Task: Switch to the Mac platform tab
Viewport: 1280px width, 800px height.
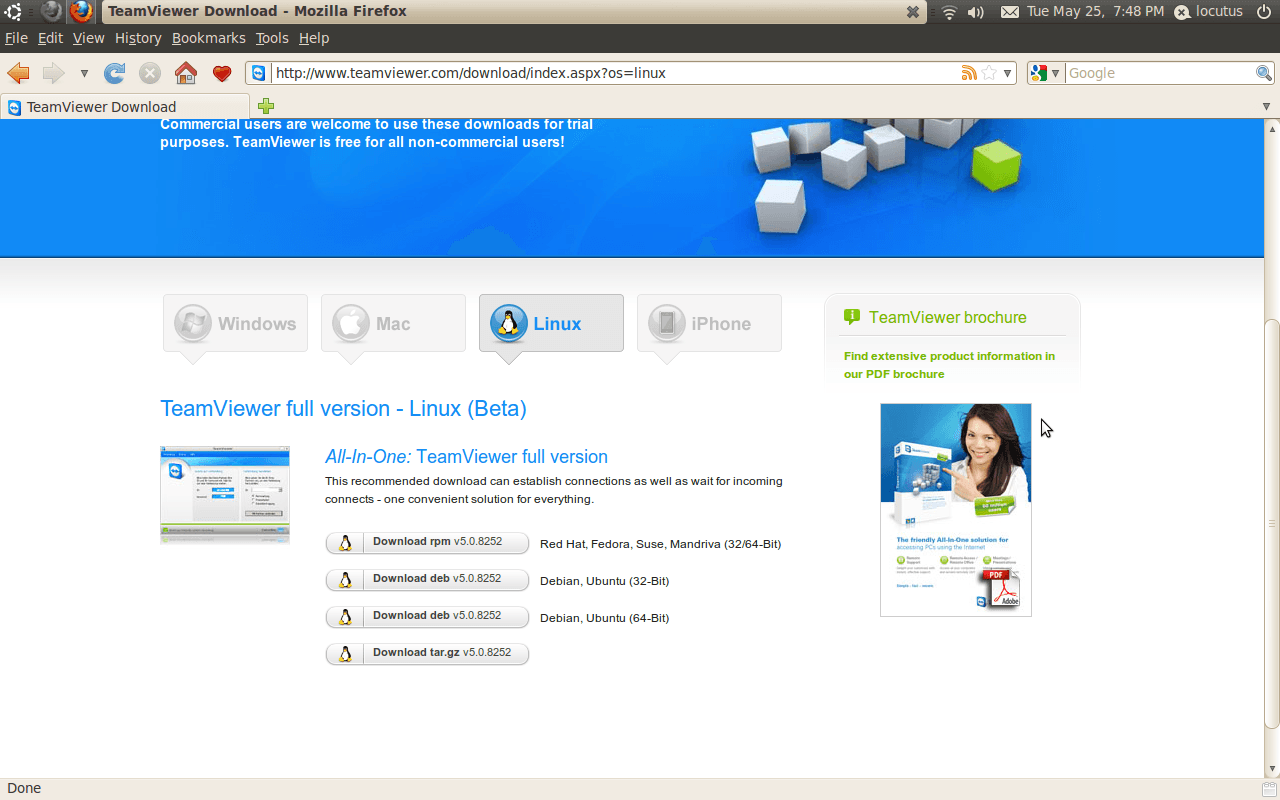Action: point(393,324)
